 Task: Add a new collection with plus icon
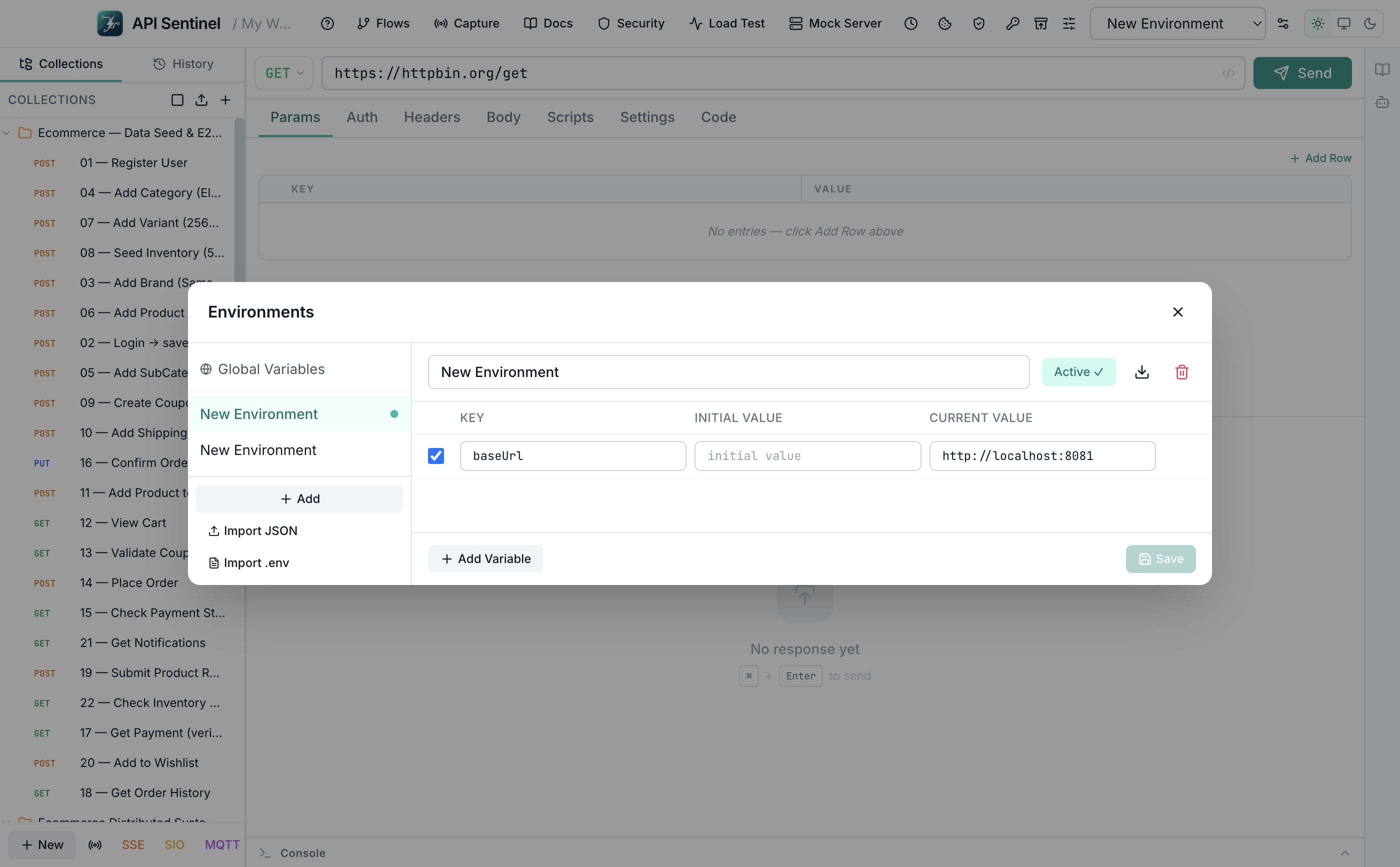click(225, 100)
